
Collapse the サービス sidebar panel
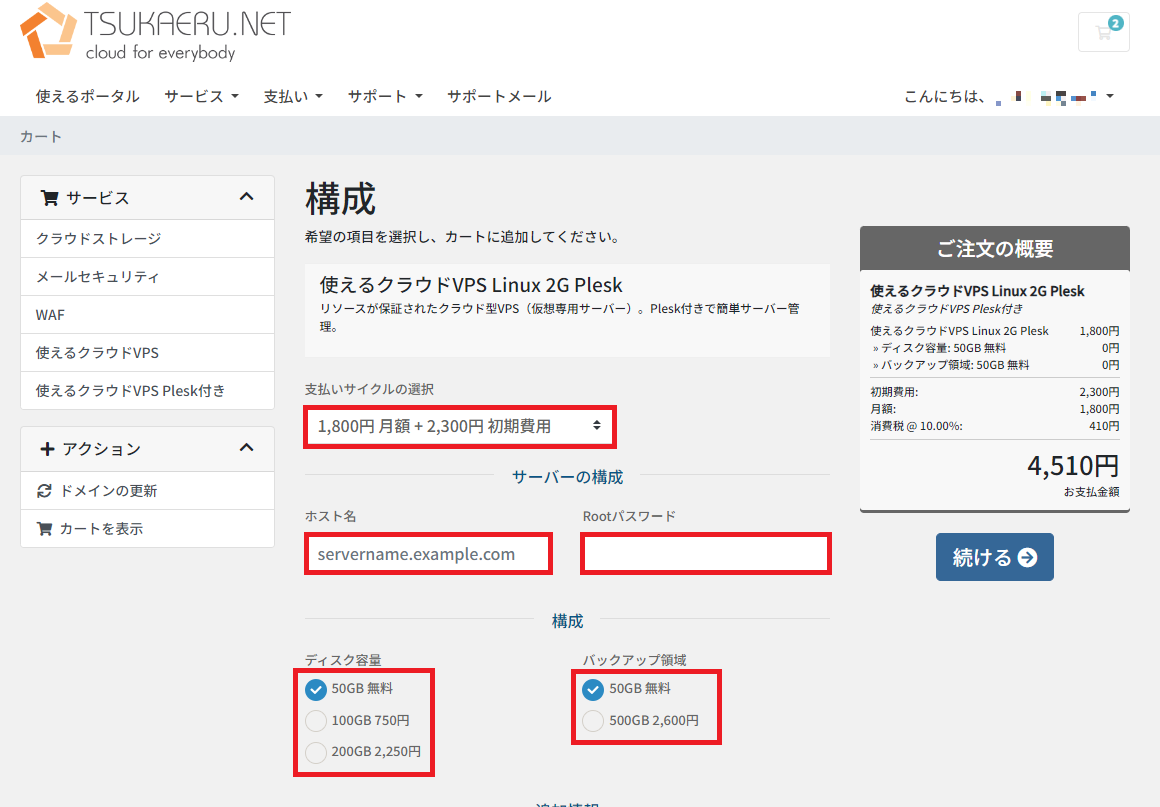point(246,197)
